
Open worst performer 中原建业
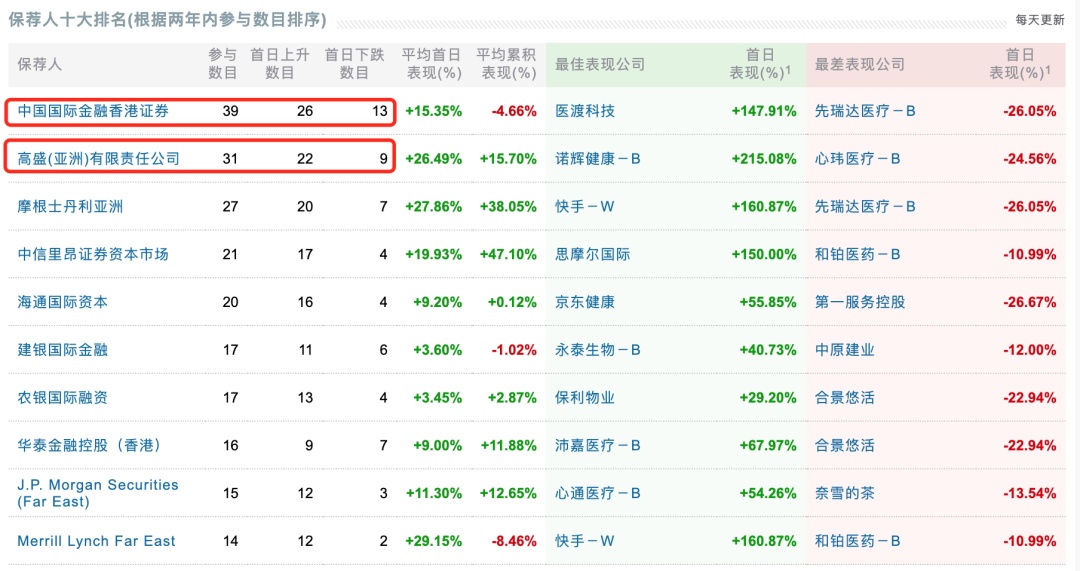[x=844, y=350]
